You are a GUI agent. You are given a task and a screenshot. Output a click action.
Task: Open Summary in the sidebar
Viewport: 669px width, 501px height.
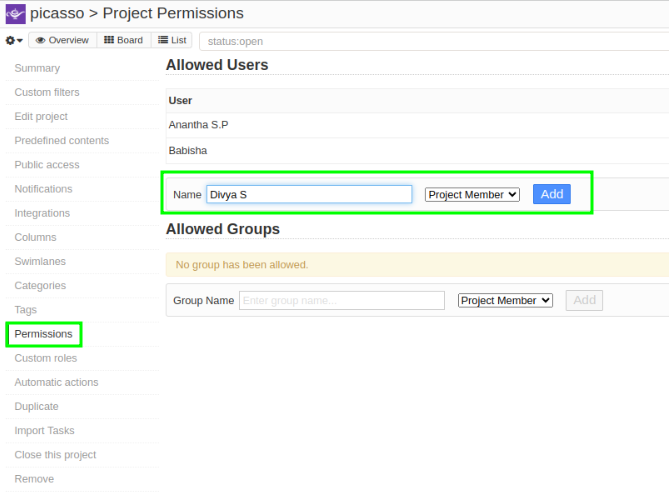pos(37,68)
